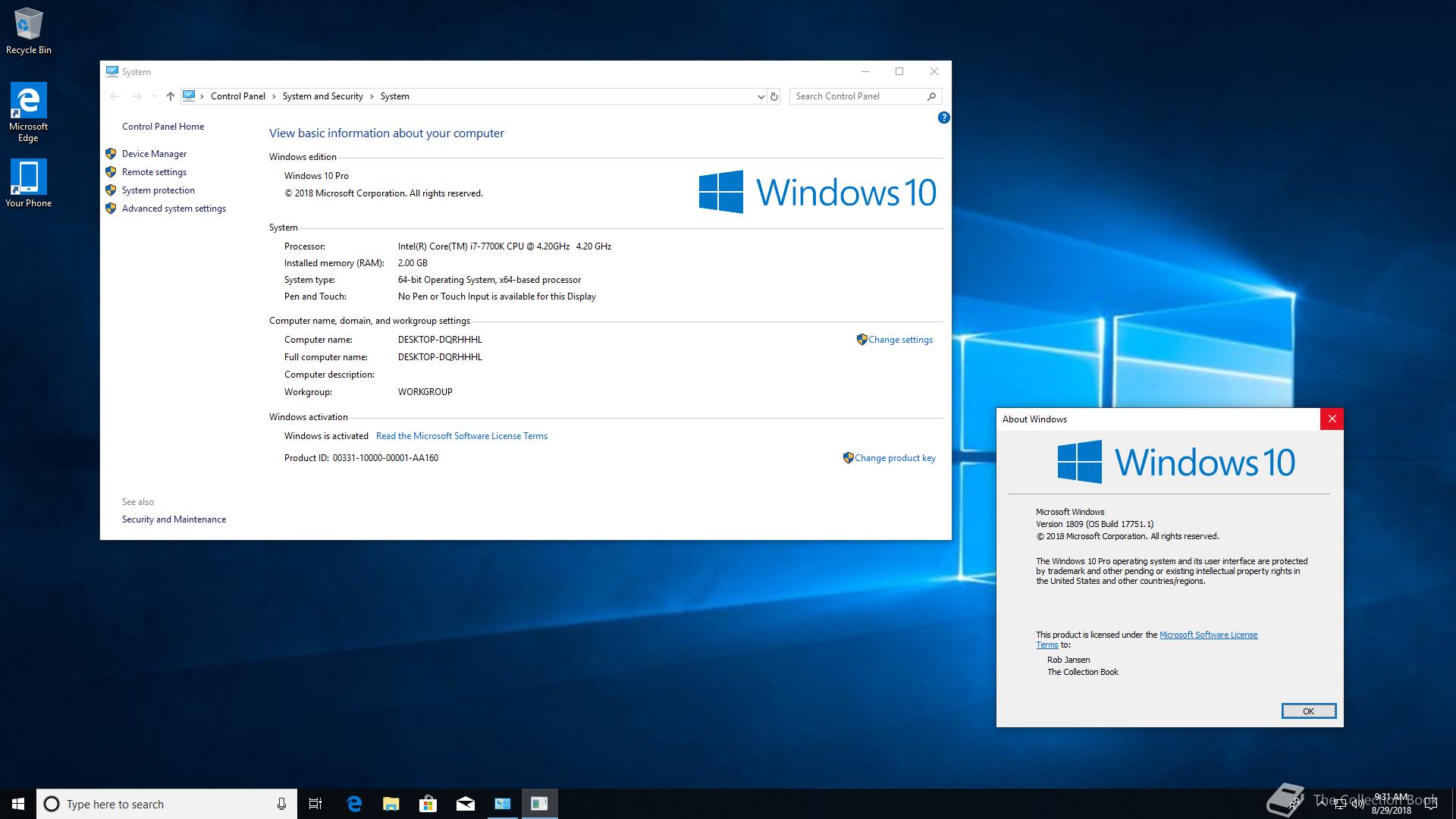Open the Microsoft Edge desktop shortcut
The width and height of the screenshot is (1456, 819).
28,112
